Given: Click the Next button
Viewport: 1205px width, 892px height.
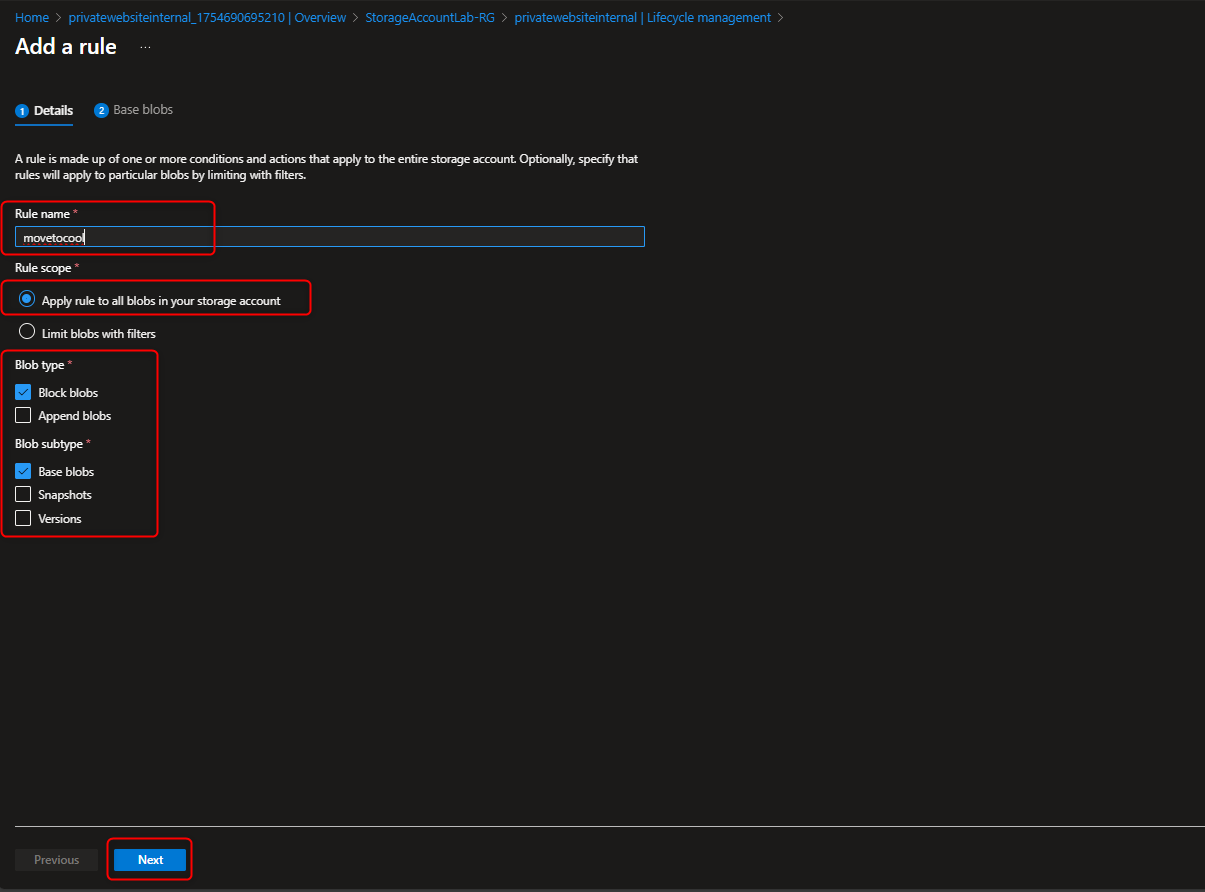Looking at the screenshot, I should click(149, 859).
